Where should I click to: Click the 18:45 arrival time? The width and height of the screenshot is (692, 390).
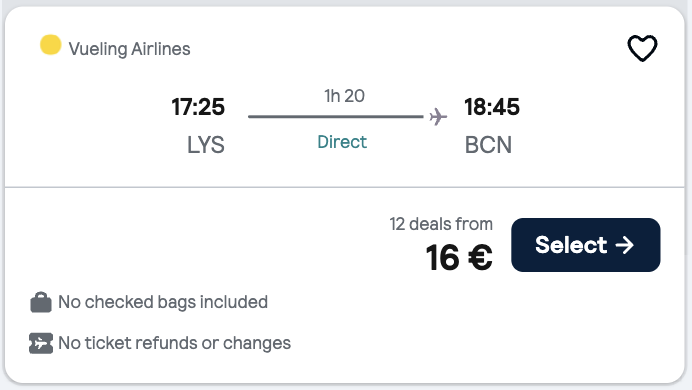pyautogui.click(x=492, y=107)
